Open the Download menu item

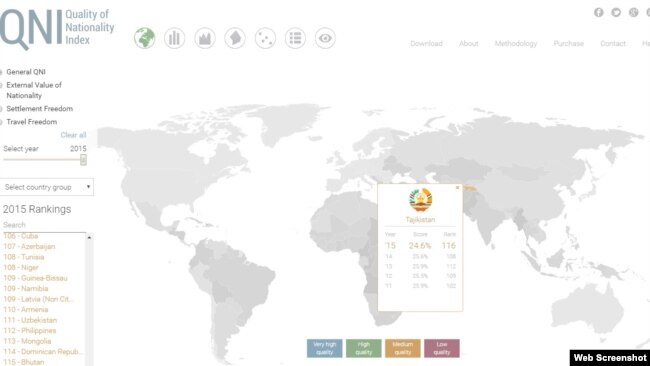tap(426, 44)
